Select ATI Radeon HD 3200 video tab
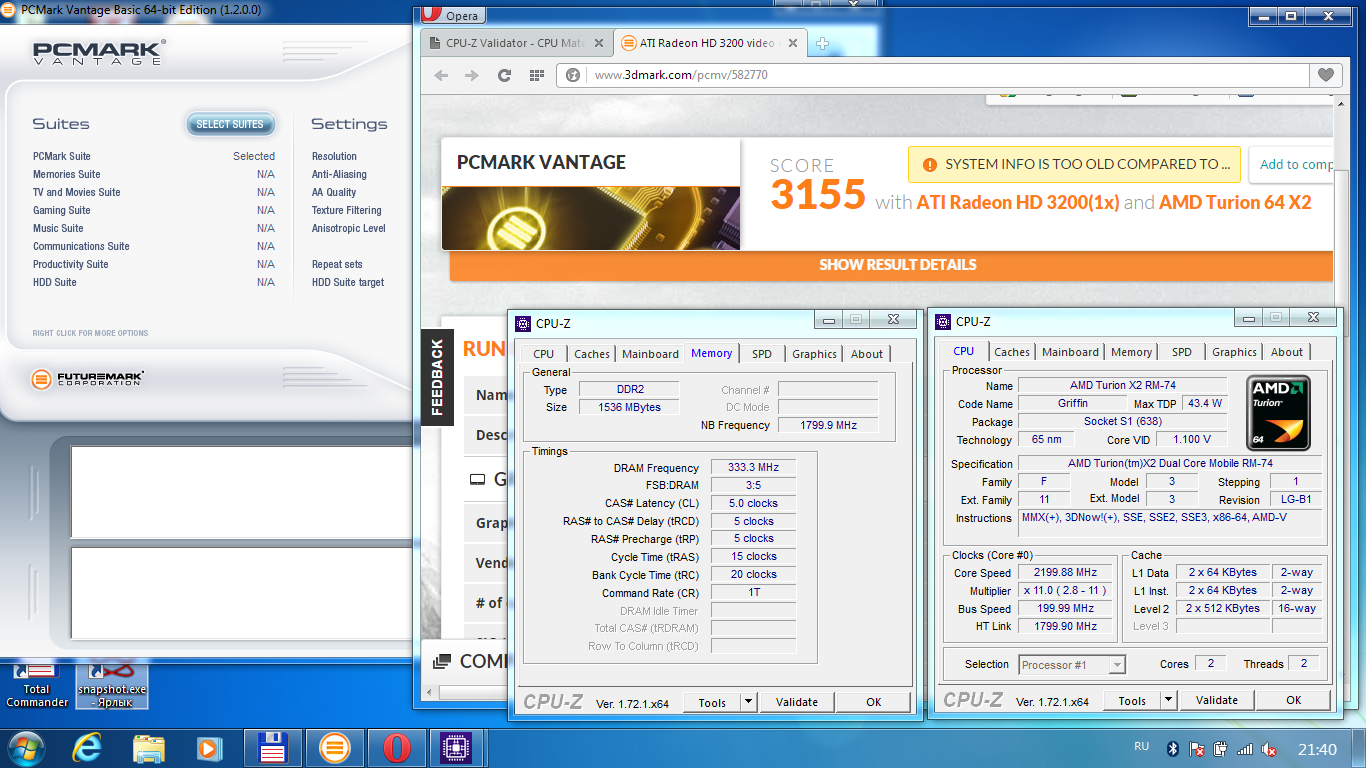Viewport: 1366px width, 768px height. click(710, 43)
